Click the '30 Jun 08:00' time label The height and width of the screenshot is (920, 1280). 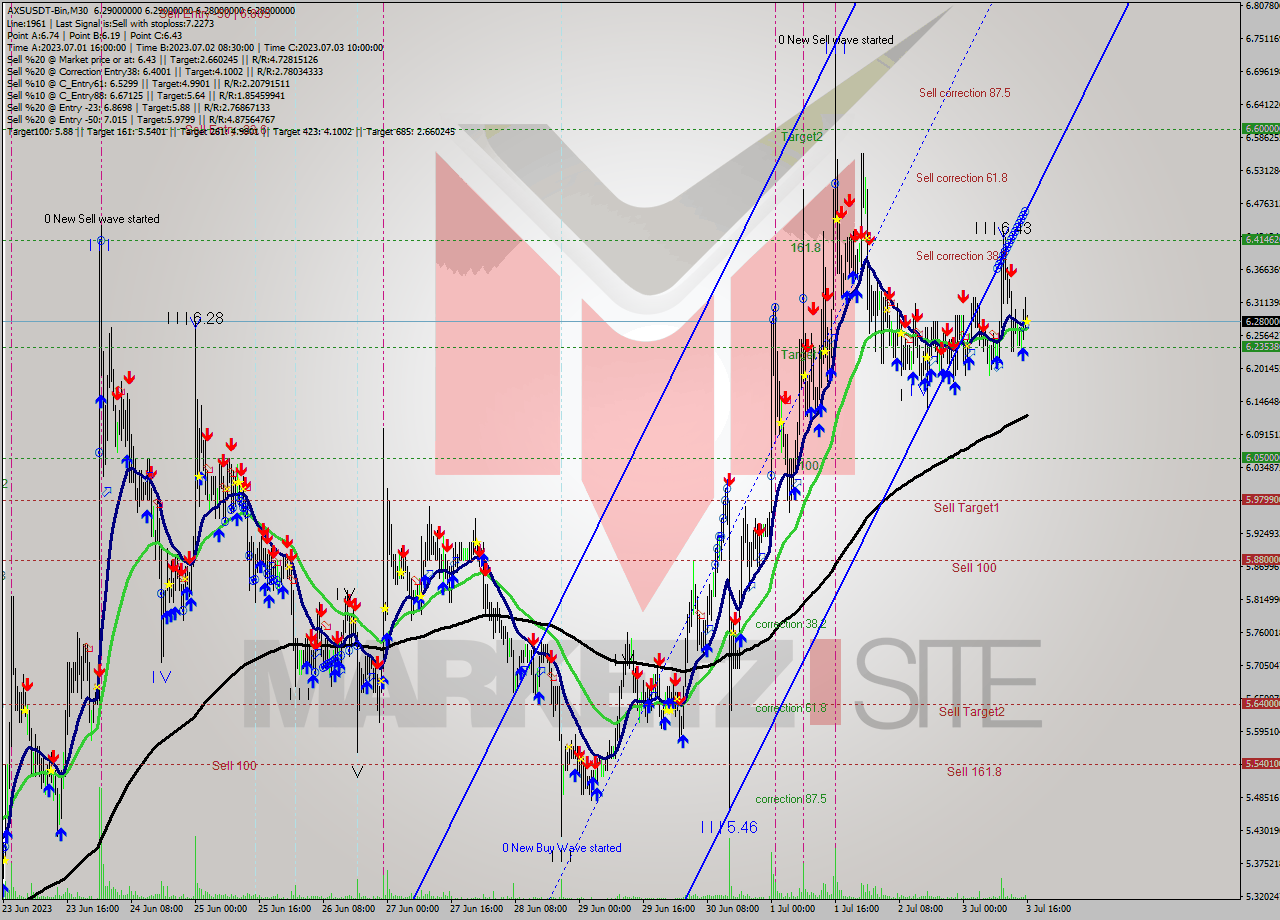(732, 909)
